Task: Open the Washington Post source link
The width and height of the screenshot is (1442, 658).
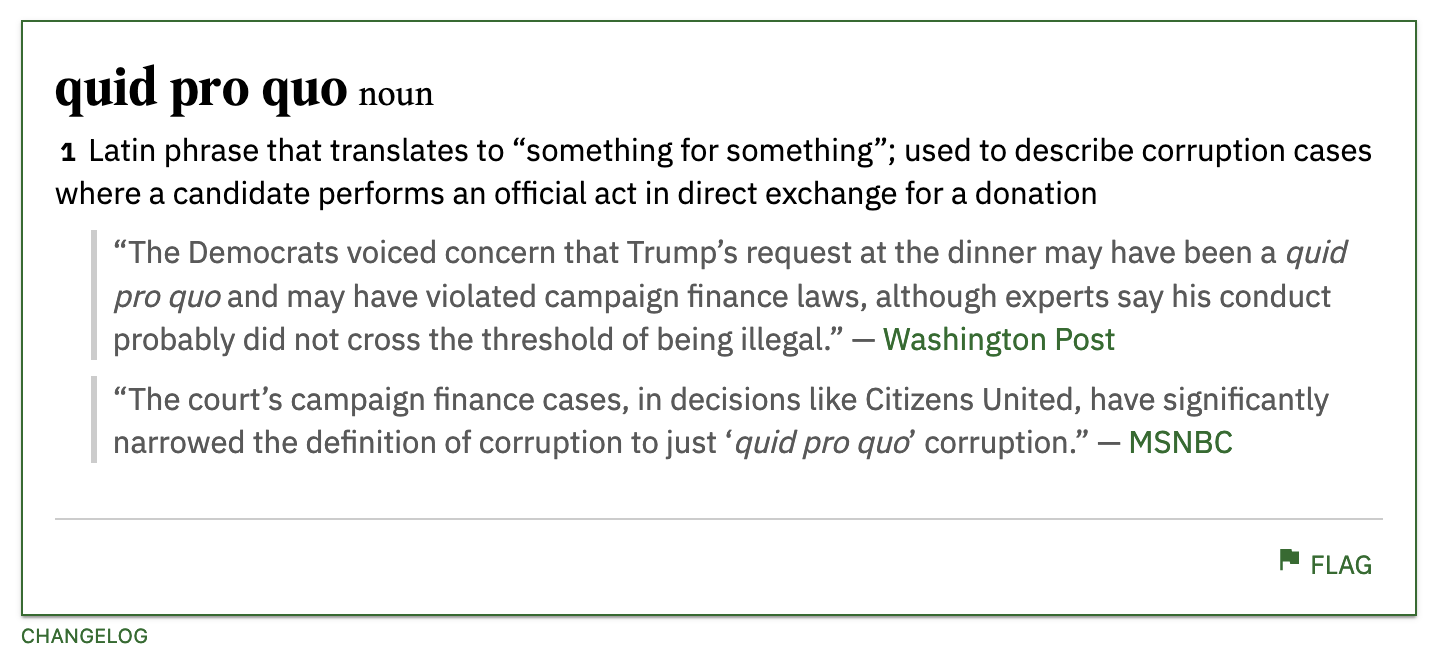Action: point(998,340)
